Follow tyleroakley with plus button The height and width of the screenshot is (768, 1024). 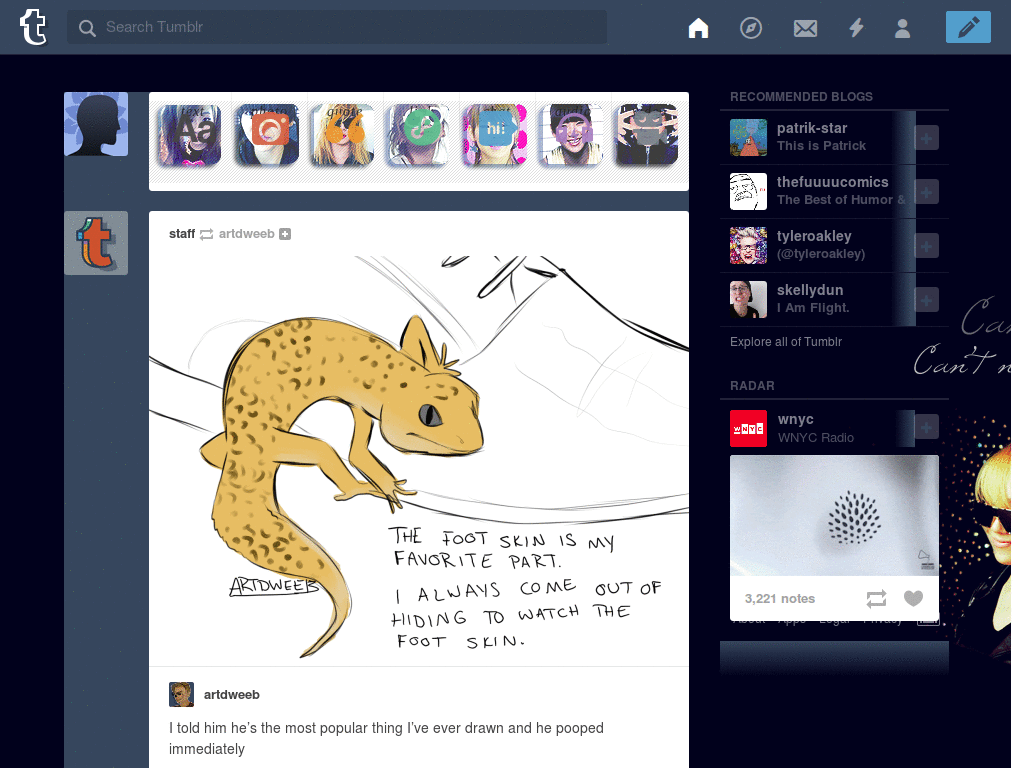[x=927, y=246]
